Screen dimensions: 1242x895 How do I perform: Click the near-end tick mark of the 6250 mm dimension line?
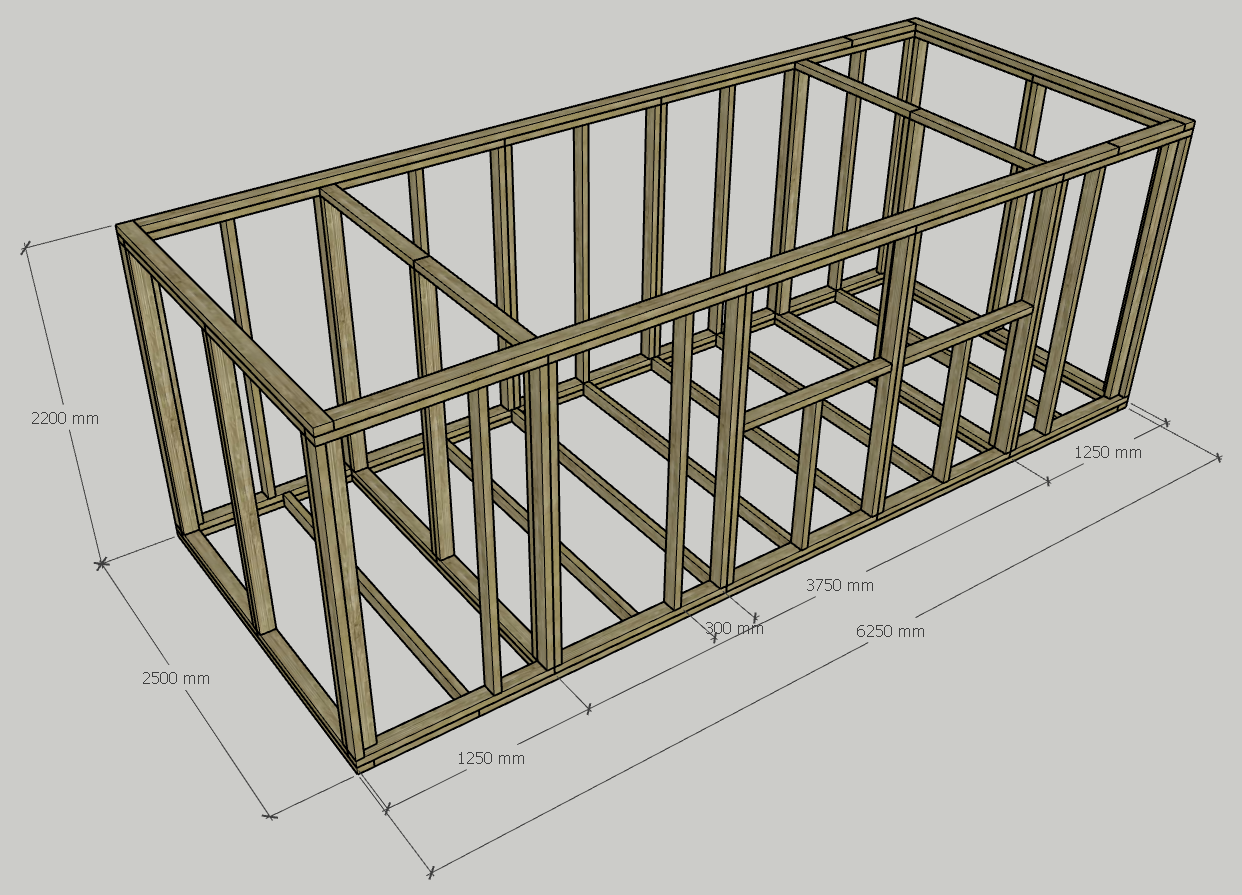pos(430,872)
